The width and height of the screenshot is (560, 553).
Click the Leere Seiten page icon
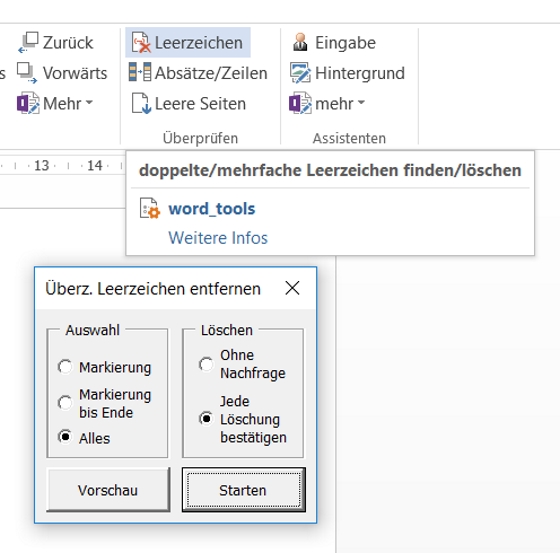coord(141,103)
